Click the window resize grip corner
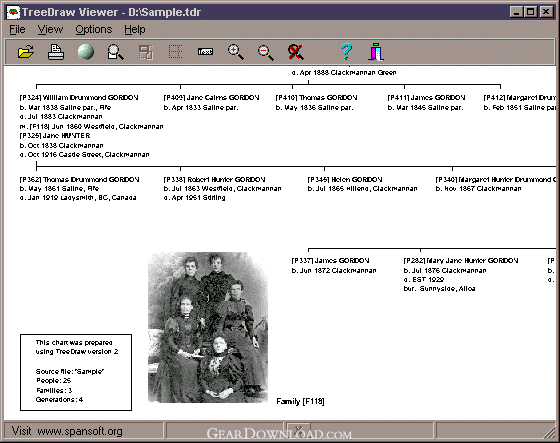 [550, 432]
